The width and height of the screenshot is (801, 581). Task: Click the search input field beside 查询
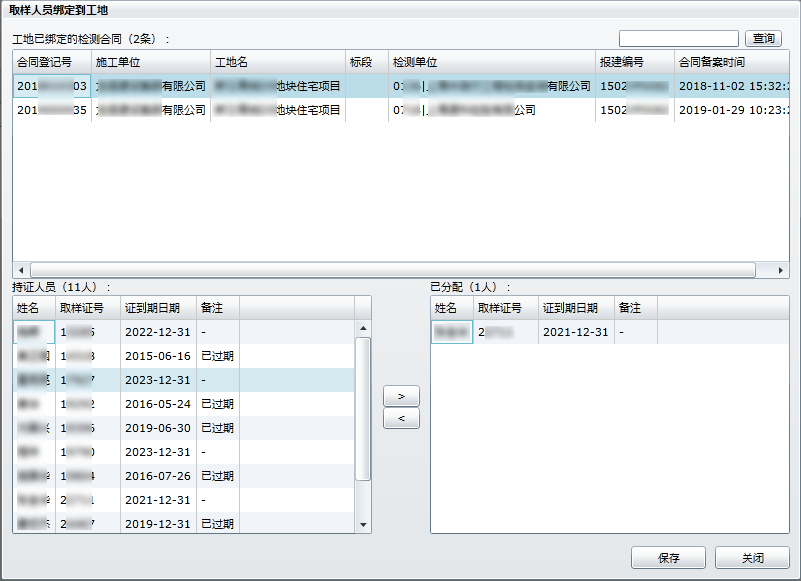coord(678,39)
